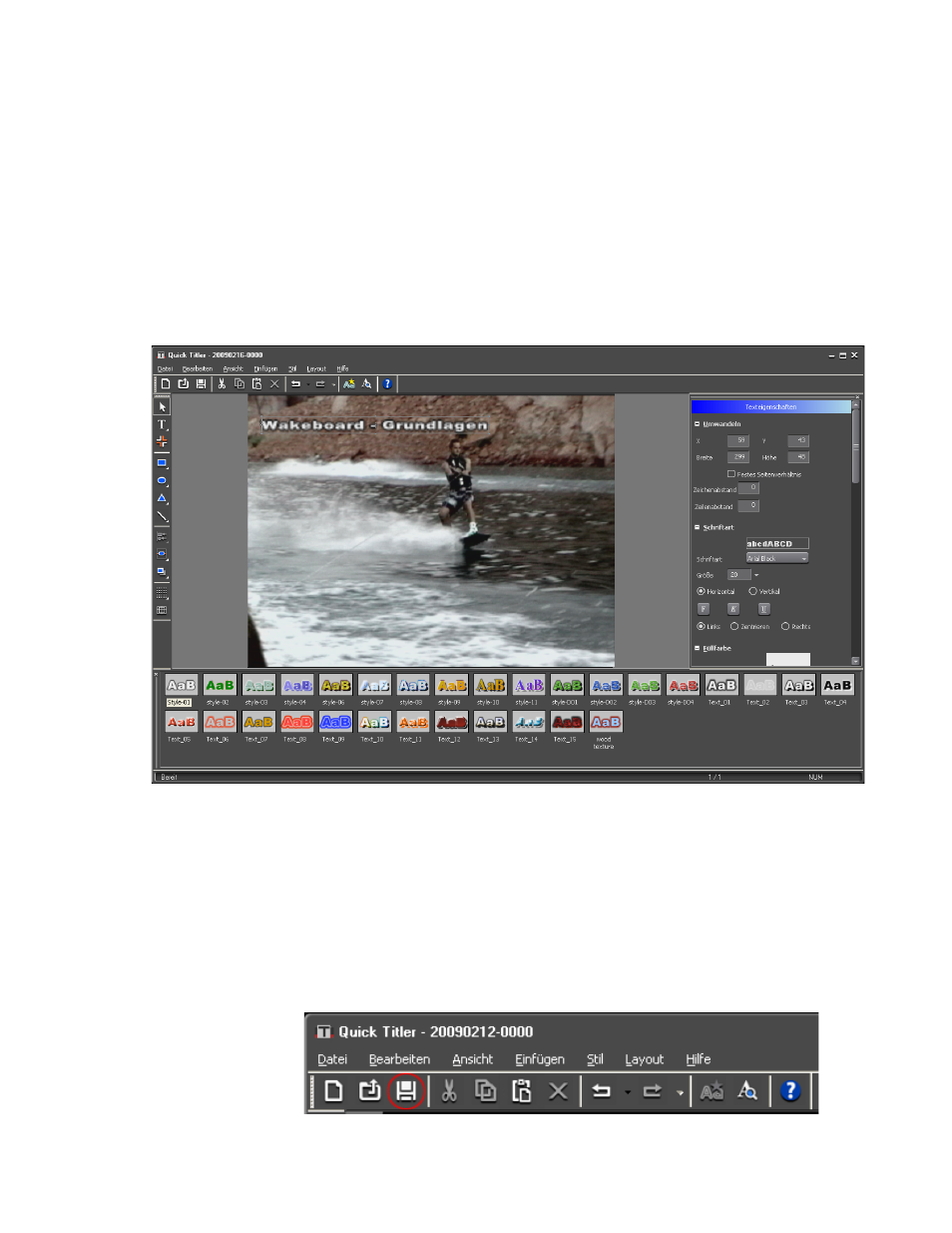Click the copy icon in the enlarged toolbar close-up
This screenshot has height=1233, width=952.
click(x=485, y=1091)
